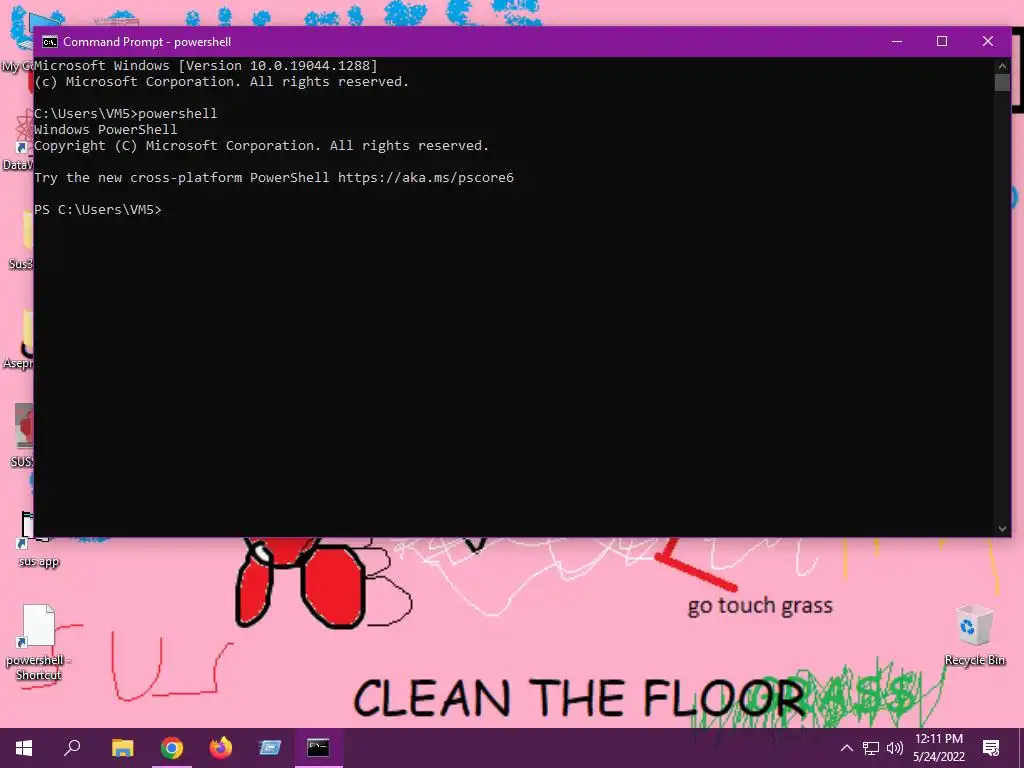This screenshot has height=768, width=1024.
Task: Select Recycle Bin desktop icon
Action: [974, 635]
